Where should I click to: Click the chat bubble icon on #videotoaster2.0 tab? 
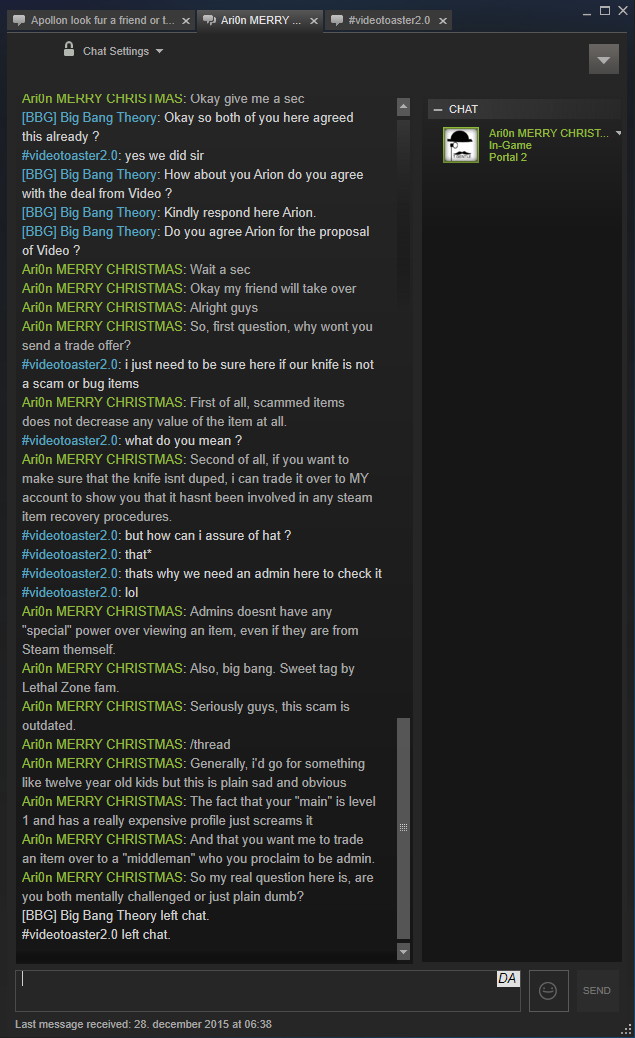pyautogui.click(x=337, y=21)
